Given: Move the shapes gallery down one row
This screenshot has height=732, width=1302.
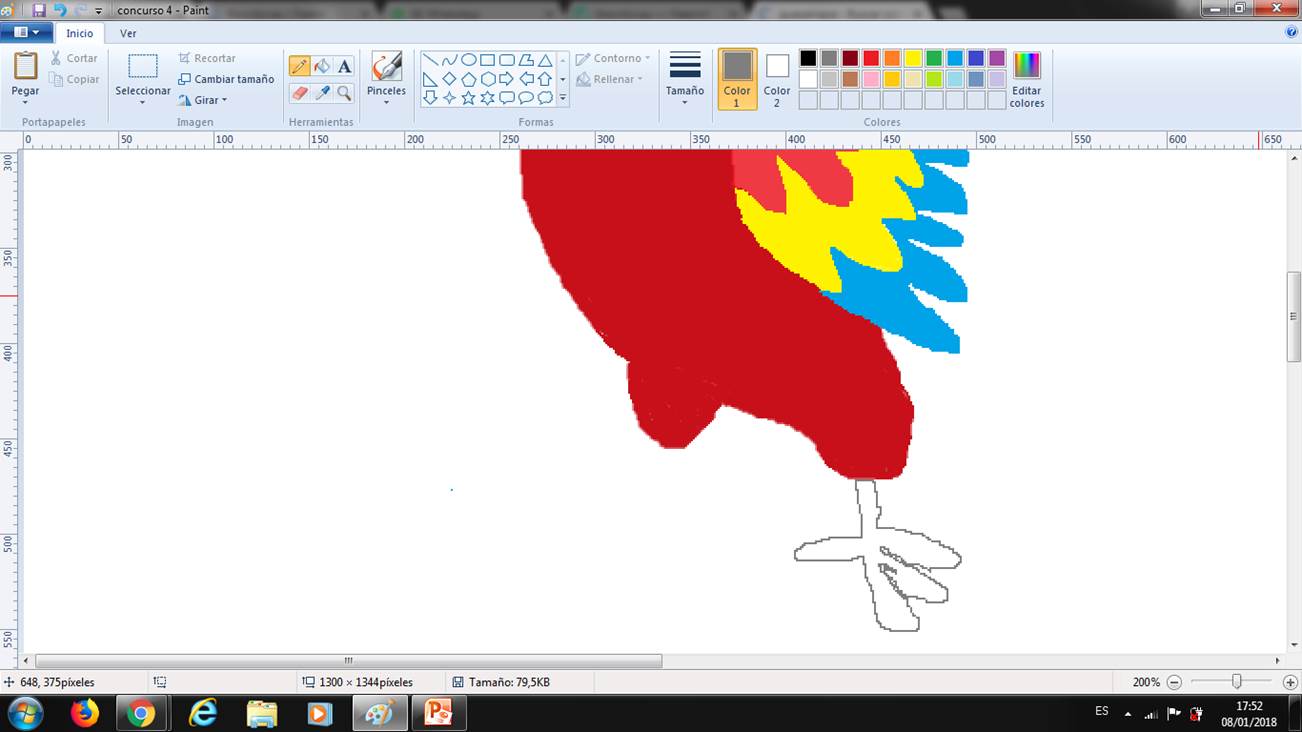Looking at the screenshot, I should pos(563,79).
